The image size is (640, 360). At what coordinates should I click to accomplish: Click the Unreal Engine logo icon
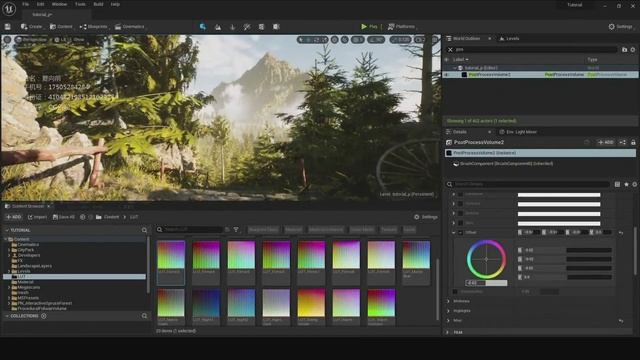(x=9, y=9)
